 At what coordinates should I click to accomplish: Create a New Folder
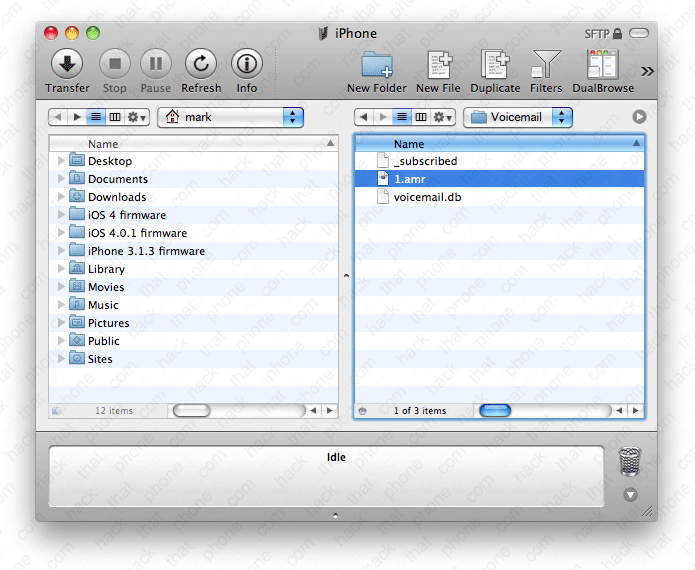377,65
